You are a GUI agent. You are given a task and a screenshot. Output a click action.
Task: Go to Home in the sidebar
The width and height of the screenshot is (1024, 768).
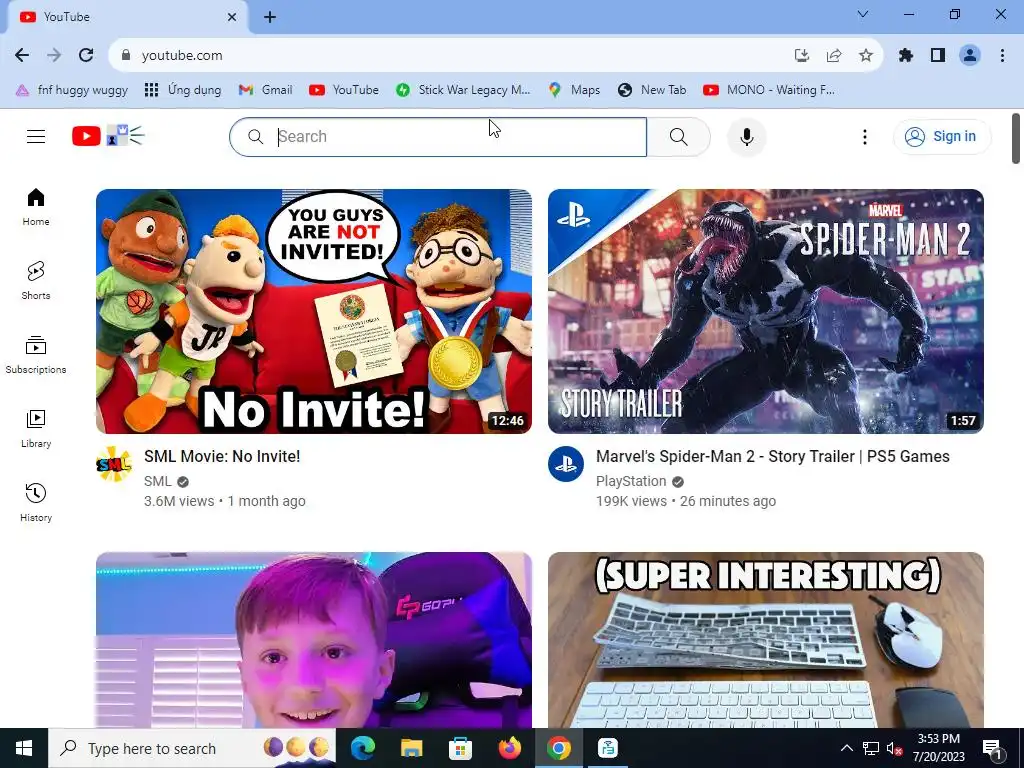(x=36, y=207)
